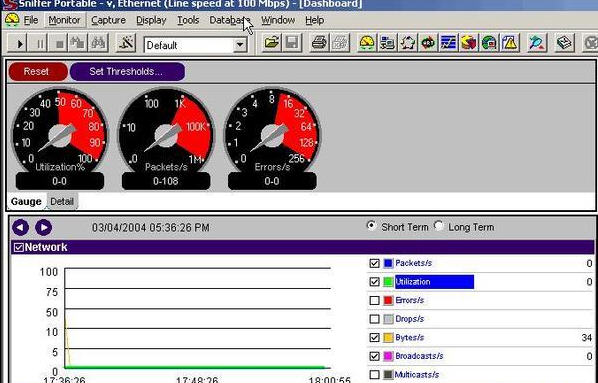
Task: Open the Address Book toolbar icon
Action: pyautogui.click(x=564, y=43)
